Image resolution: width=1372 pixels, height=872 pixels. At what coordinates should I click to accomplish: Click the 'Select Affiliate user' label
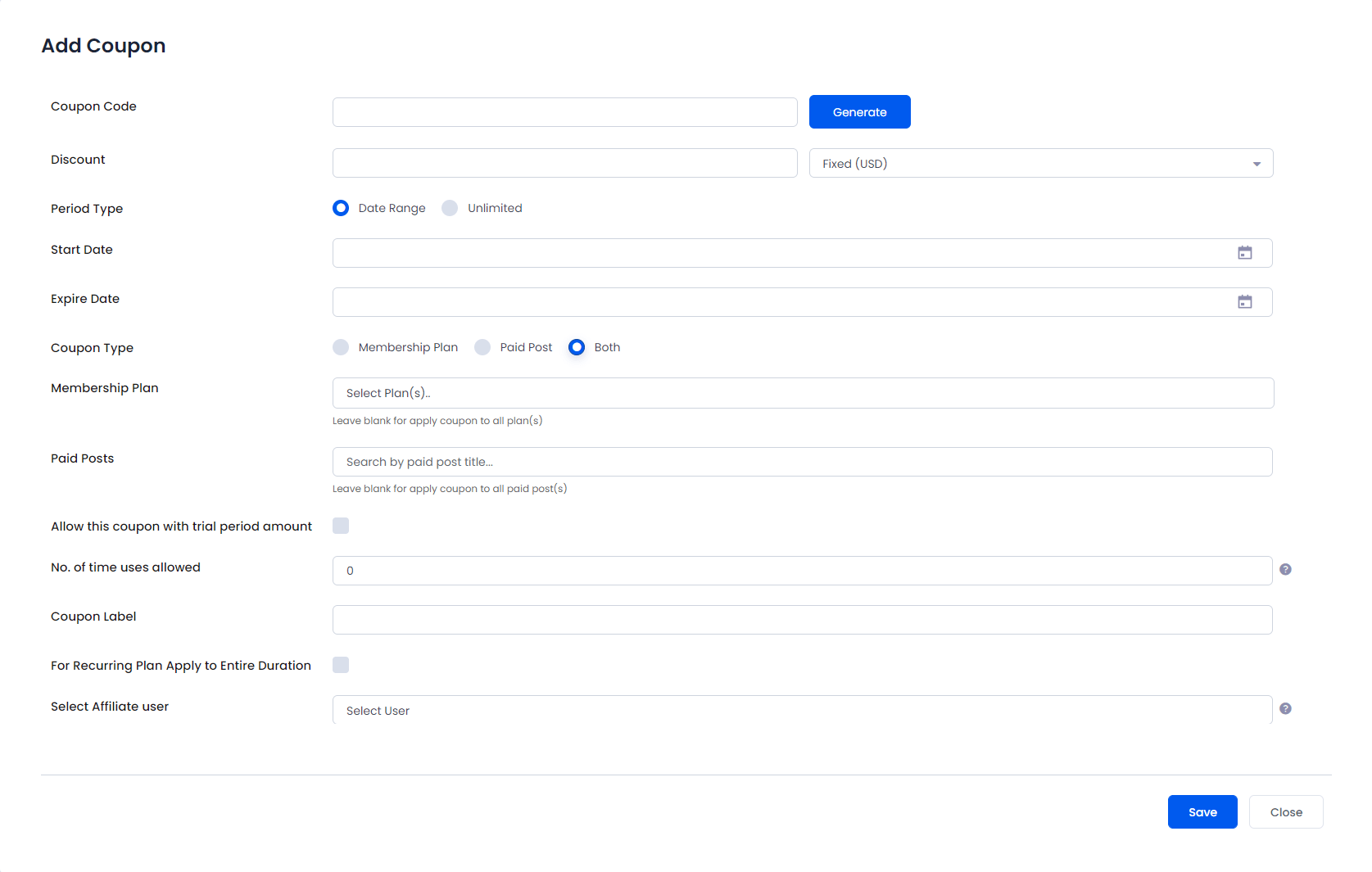(x=110, y=707)
